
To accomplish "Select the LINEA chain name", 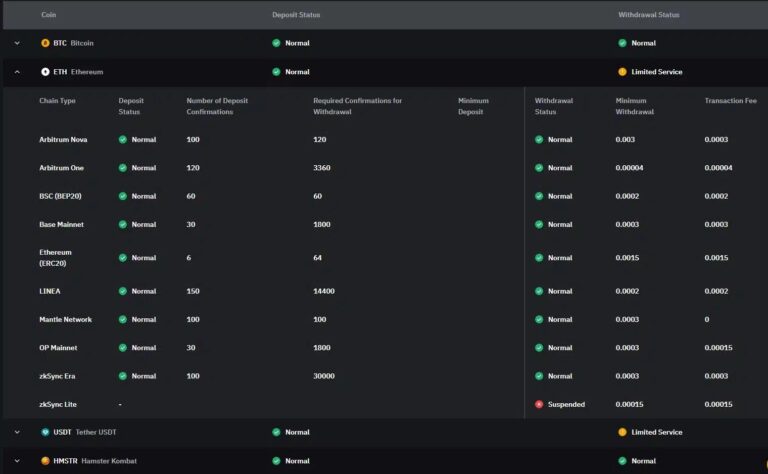I will coord(50,291).
